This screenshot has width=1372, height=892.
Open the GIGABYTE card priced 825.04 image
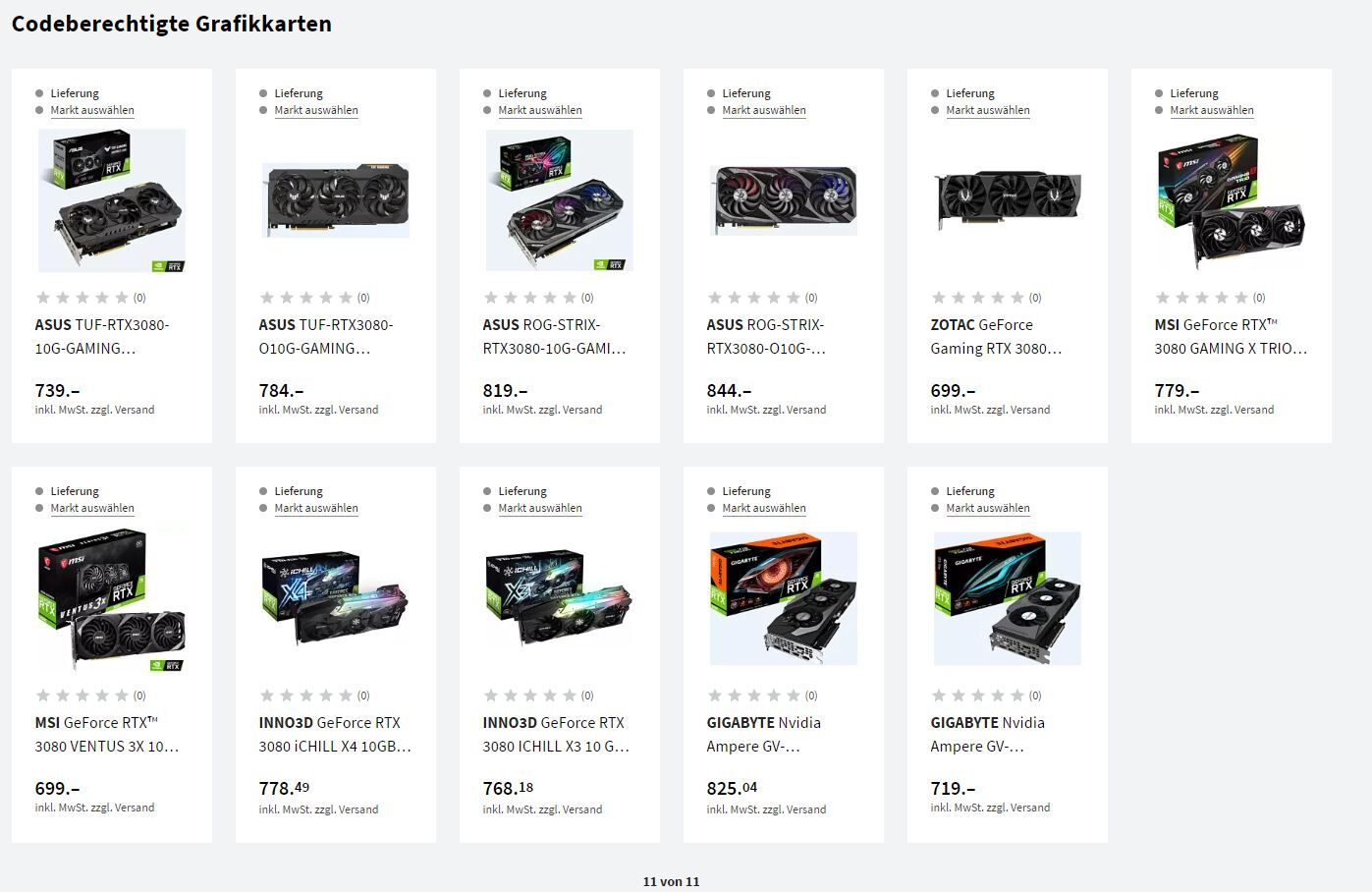pyautogui.click(x=784, y=598)
